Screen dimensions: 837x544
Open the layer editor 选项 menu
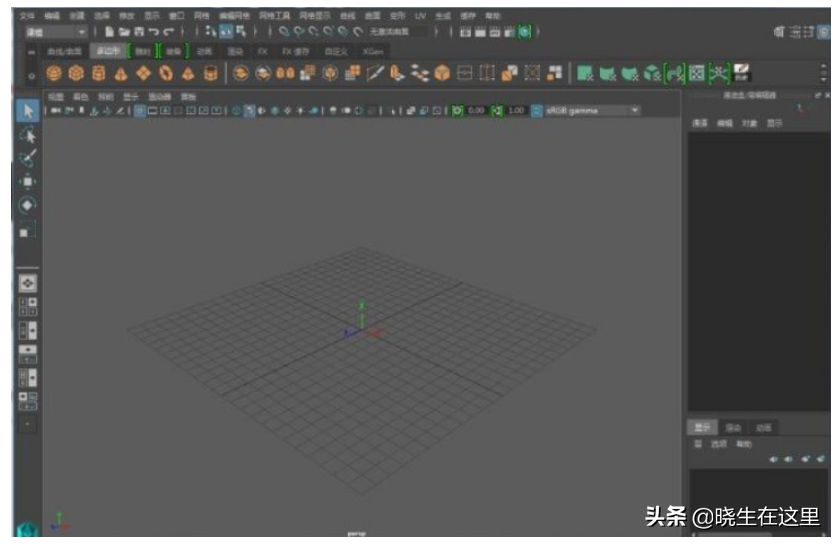[x=718, y=444]
